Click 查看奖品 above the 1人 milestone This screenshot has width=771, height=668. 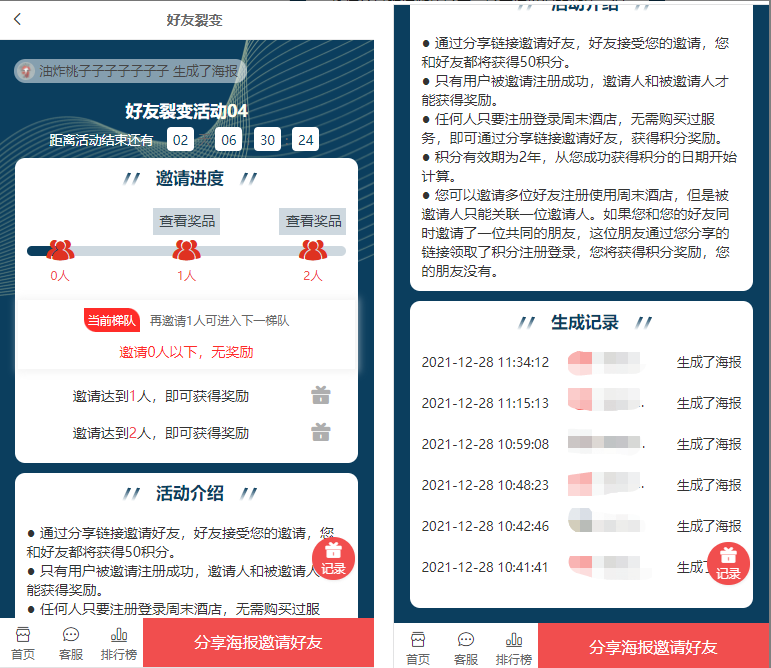click(187, 221)
